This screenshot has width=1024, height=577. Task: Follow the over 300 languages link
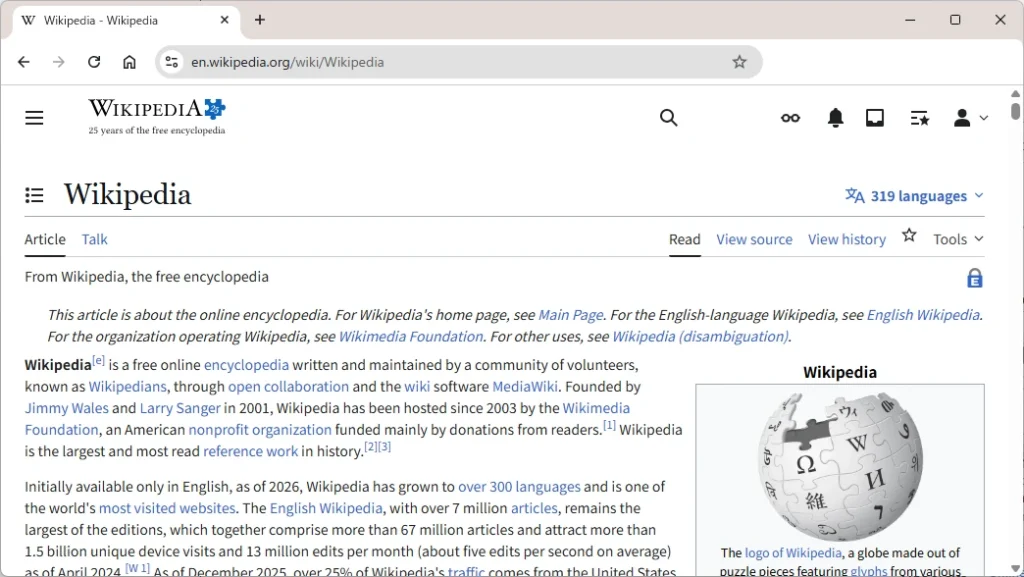coord(519,487)
